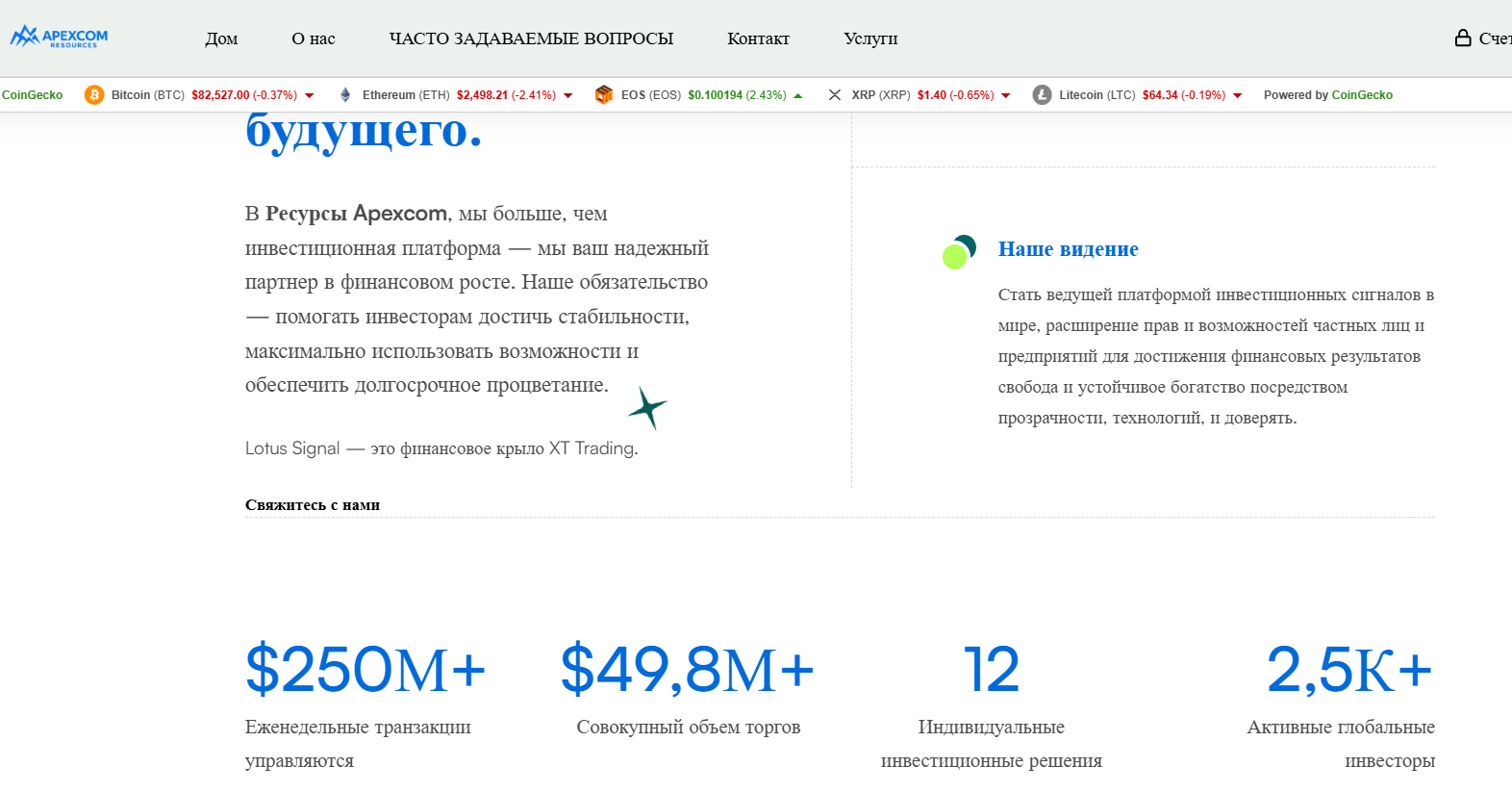Click the Bitcoin price $82,527.00
This screenshot has height=793, width=1512.
221,95
